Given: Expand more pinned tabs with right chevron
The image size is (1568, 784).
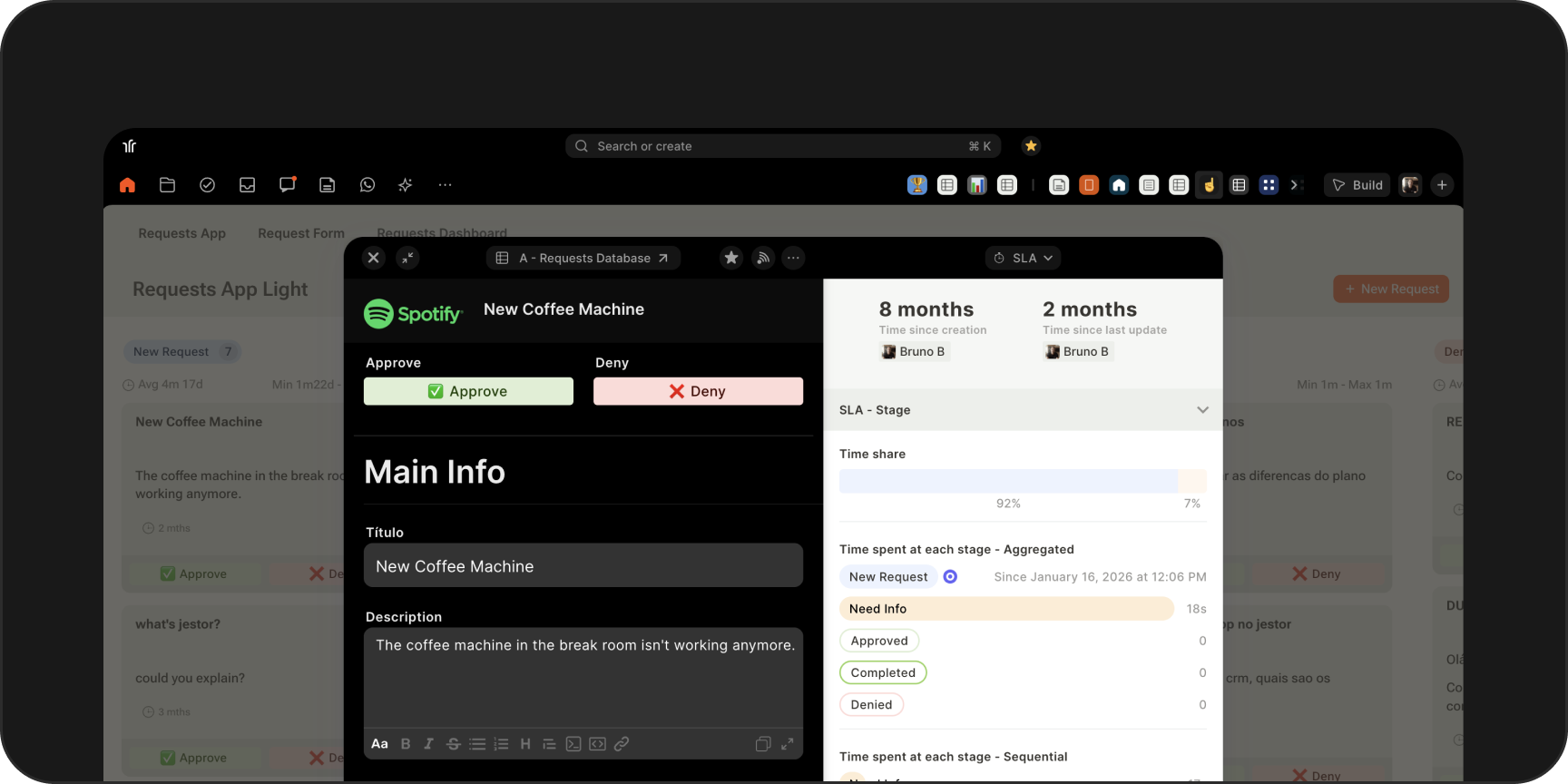Looking at the screenshot, I should [1296, 185].
